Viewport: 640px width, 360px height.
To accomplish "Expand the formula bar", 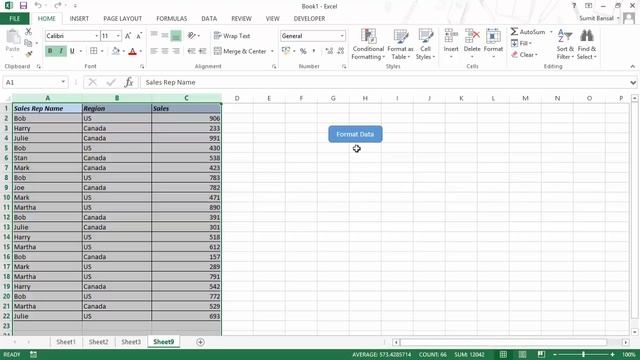I will point(633,82).
